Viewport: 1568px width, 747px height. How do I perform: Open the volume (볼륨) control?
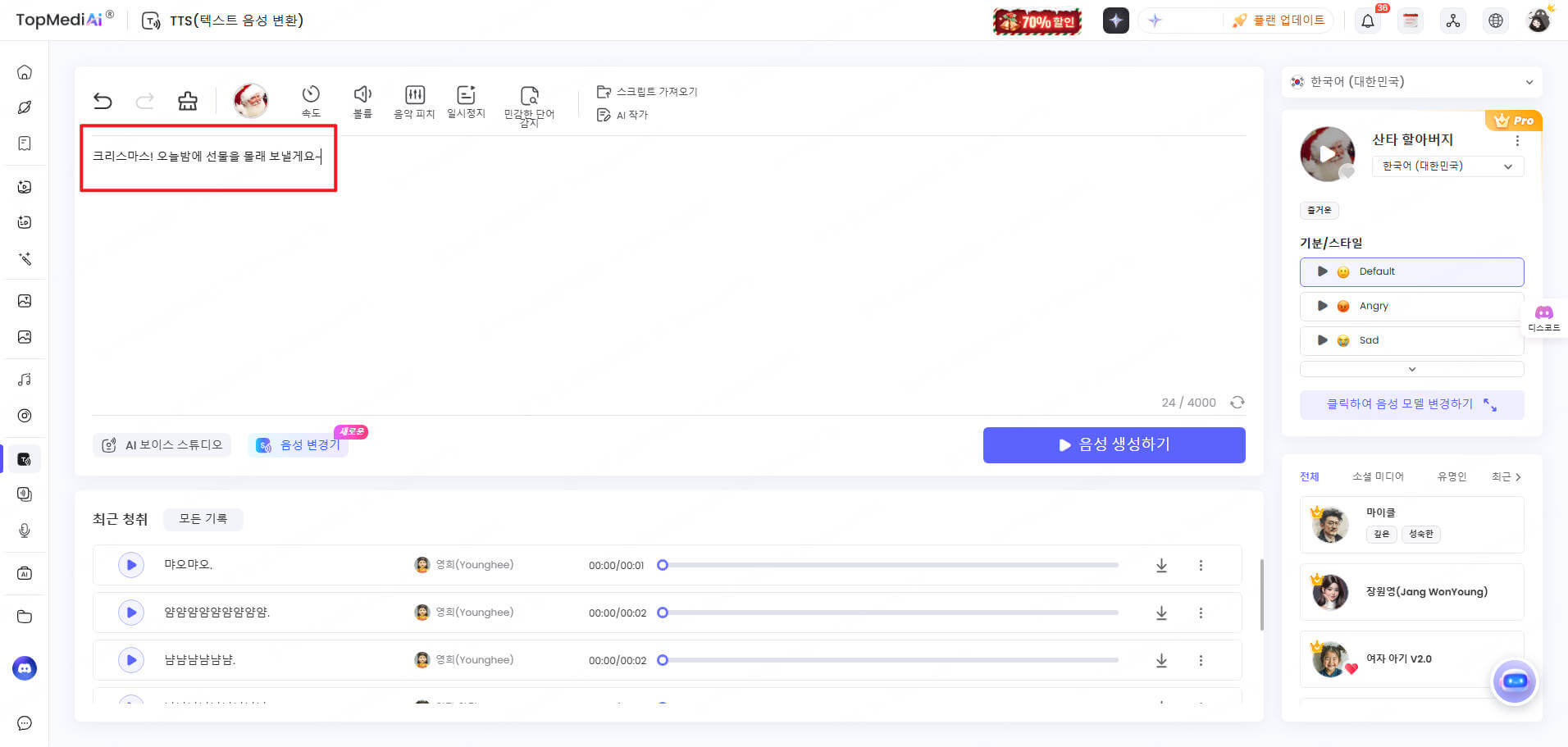(x=362, y=101)
